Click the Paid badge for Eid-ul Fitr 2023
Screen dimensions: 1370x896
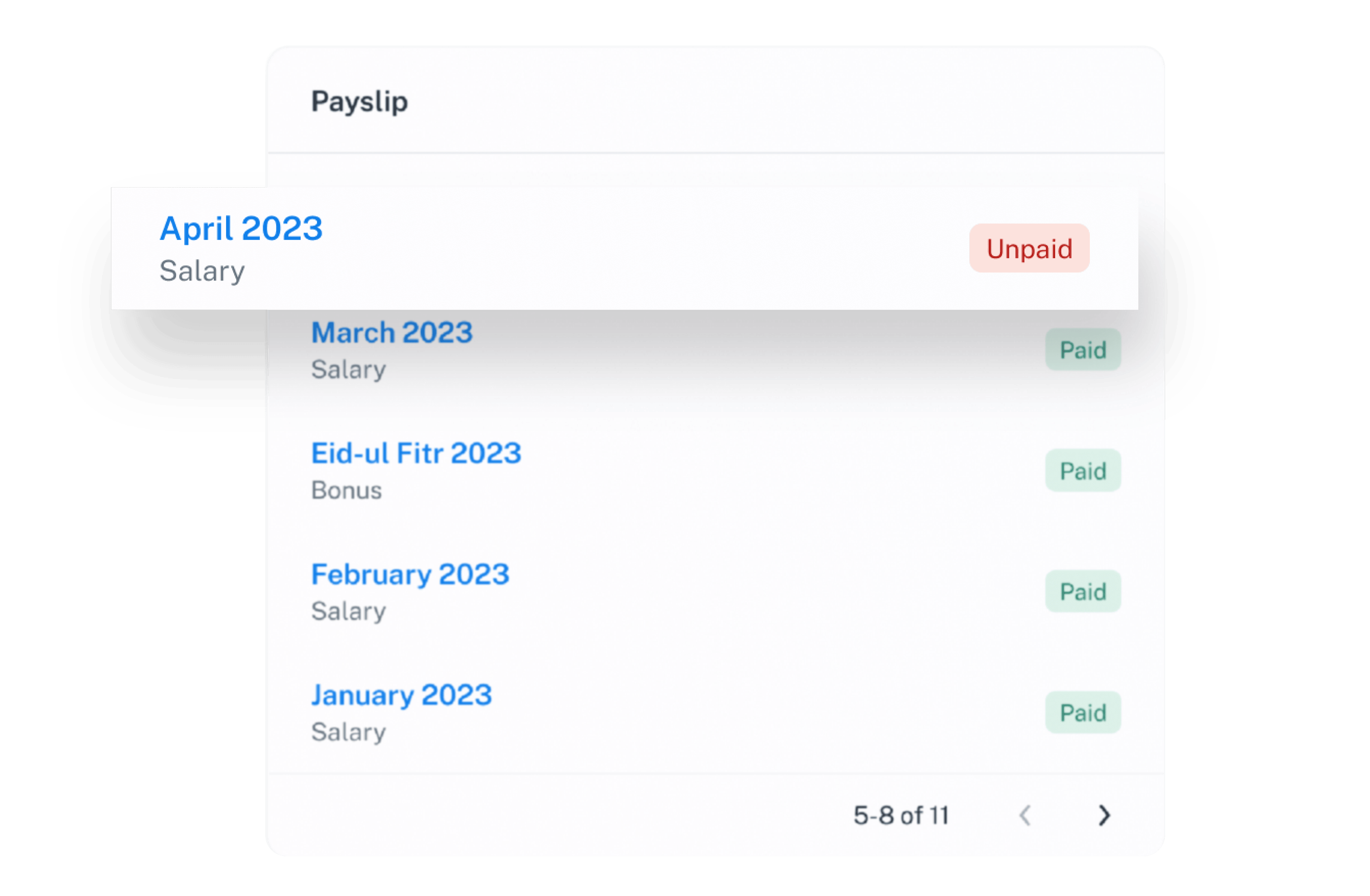coord(1083,471)
